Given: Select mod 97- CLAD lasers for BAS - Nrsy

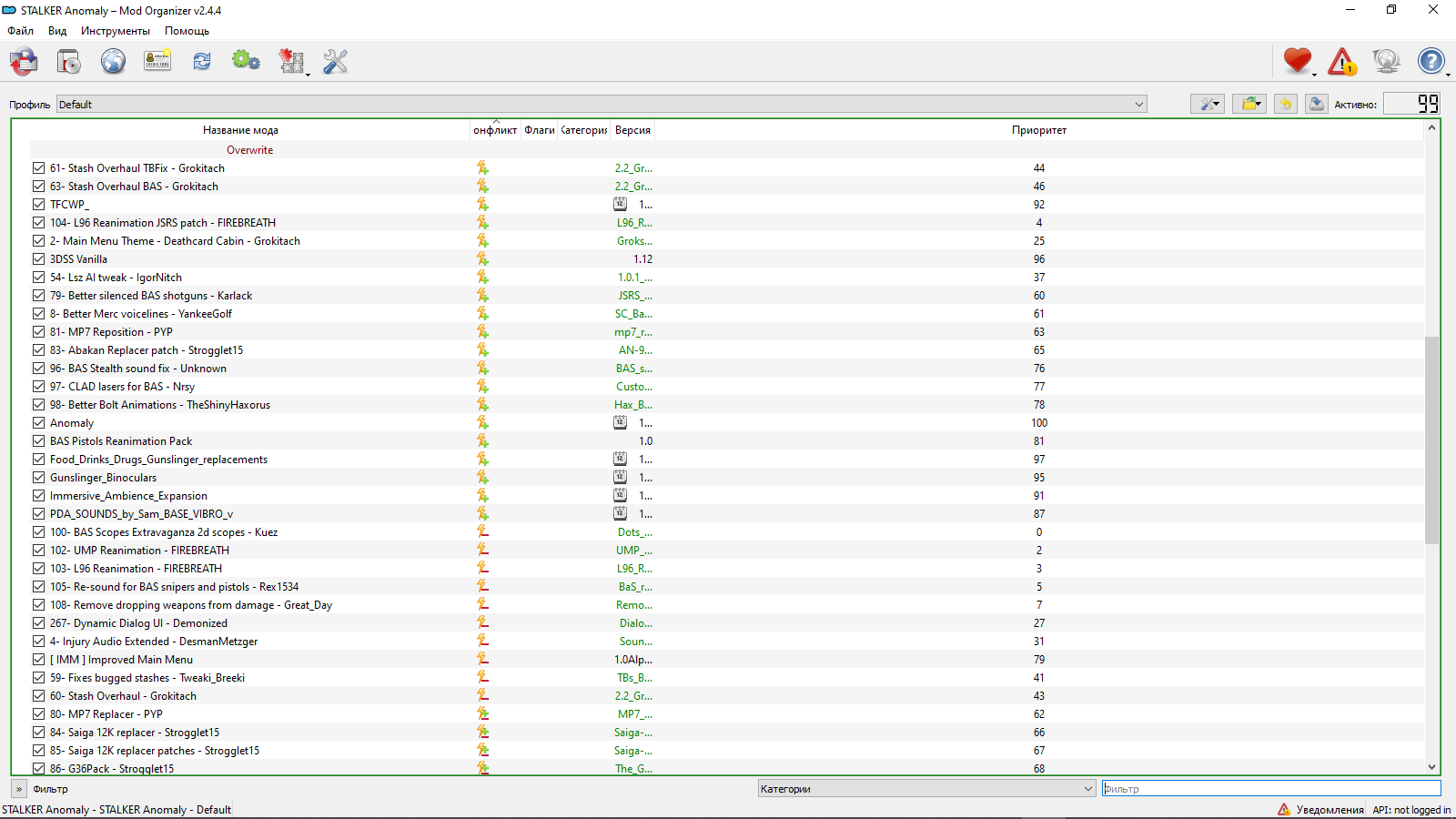Looking at the screenshot, I should click(122, 387).
